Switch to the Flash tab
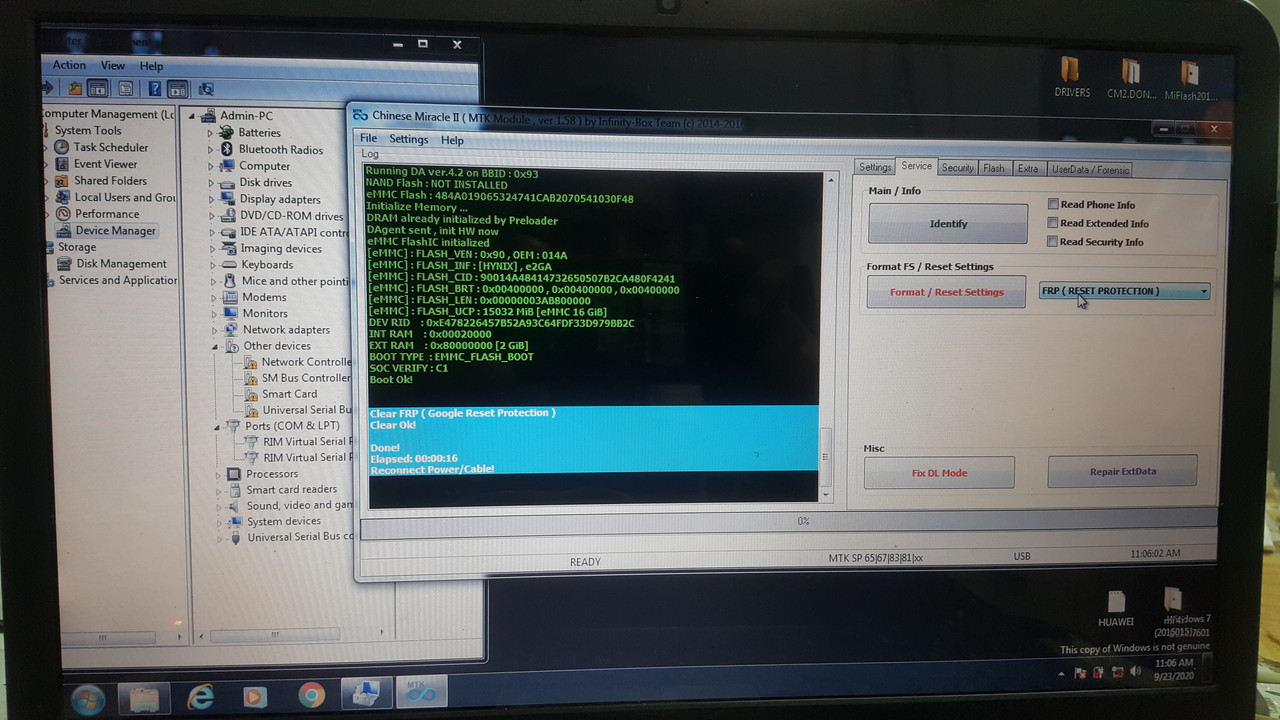This screenshot has width=1280, height=720. [994, 168]
